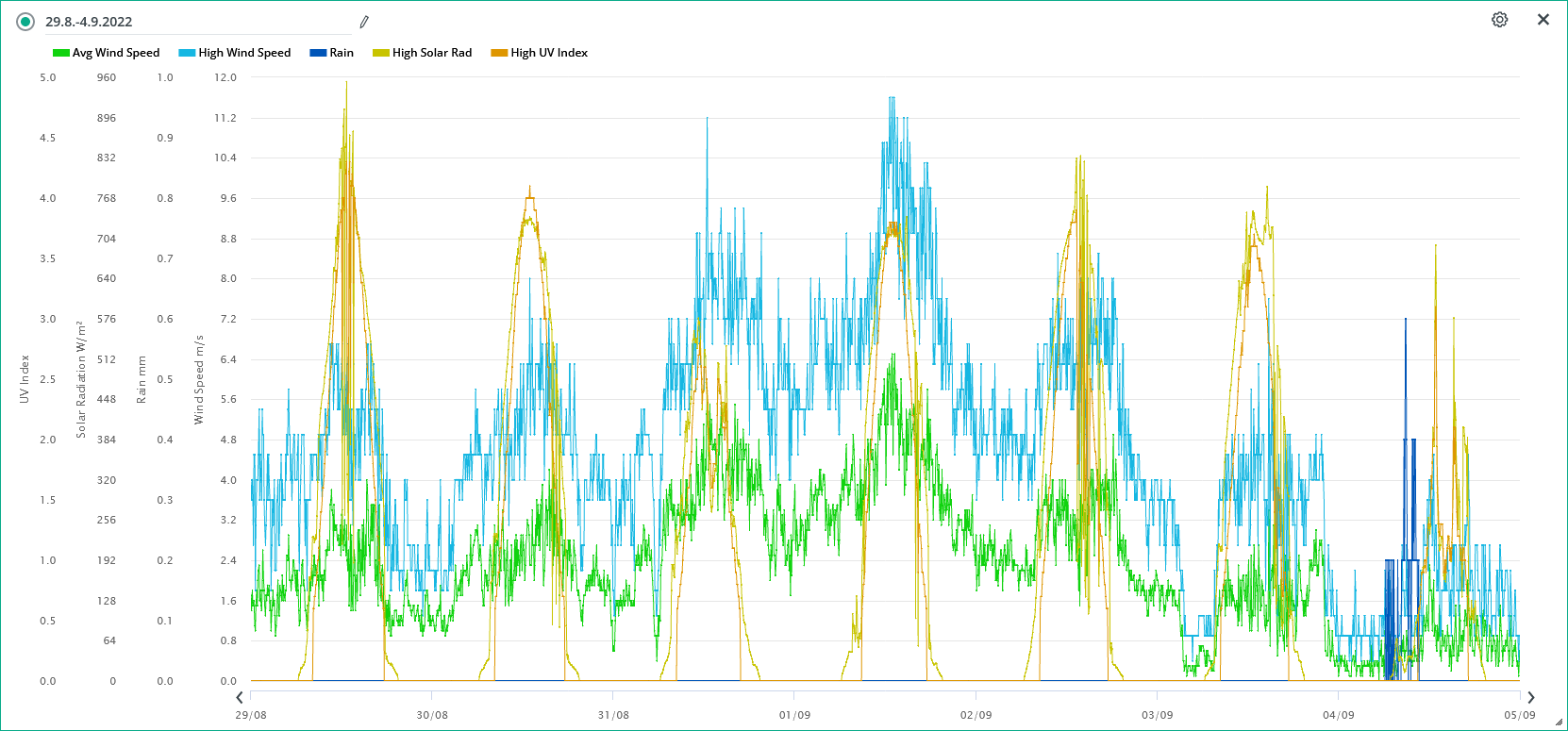Click the green Avg Wind Speed swatch

61,53
